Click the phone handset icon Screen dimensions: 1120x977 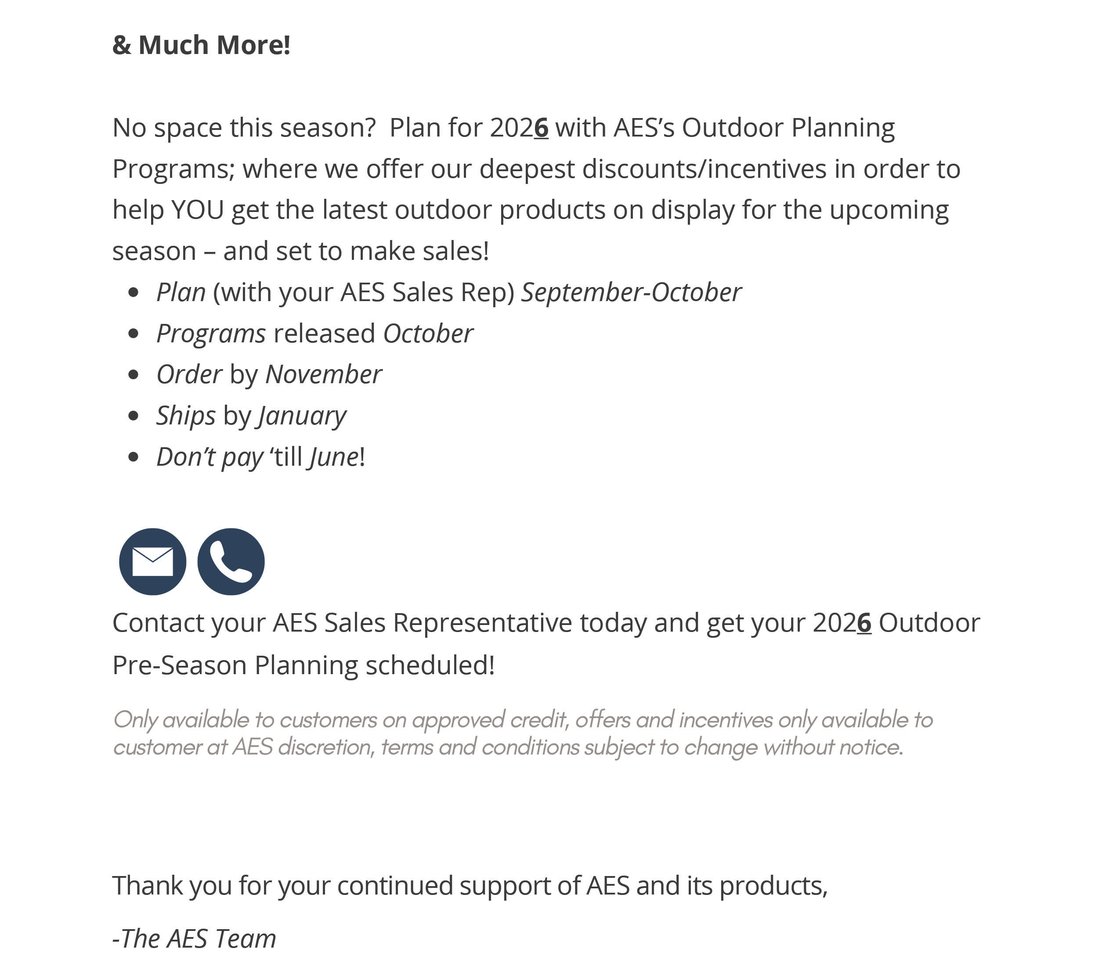point(231,562)
